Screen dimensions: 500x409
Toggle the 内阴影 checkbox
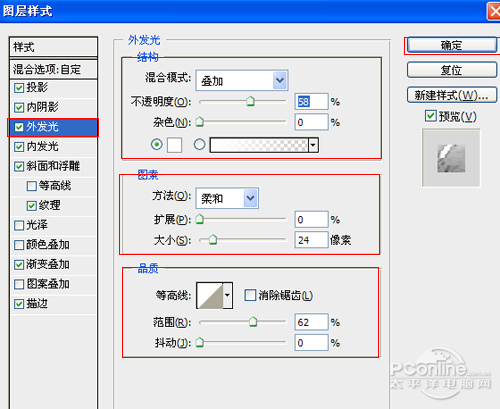point(19,107)
